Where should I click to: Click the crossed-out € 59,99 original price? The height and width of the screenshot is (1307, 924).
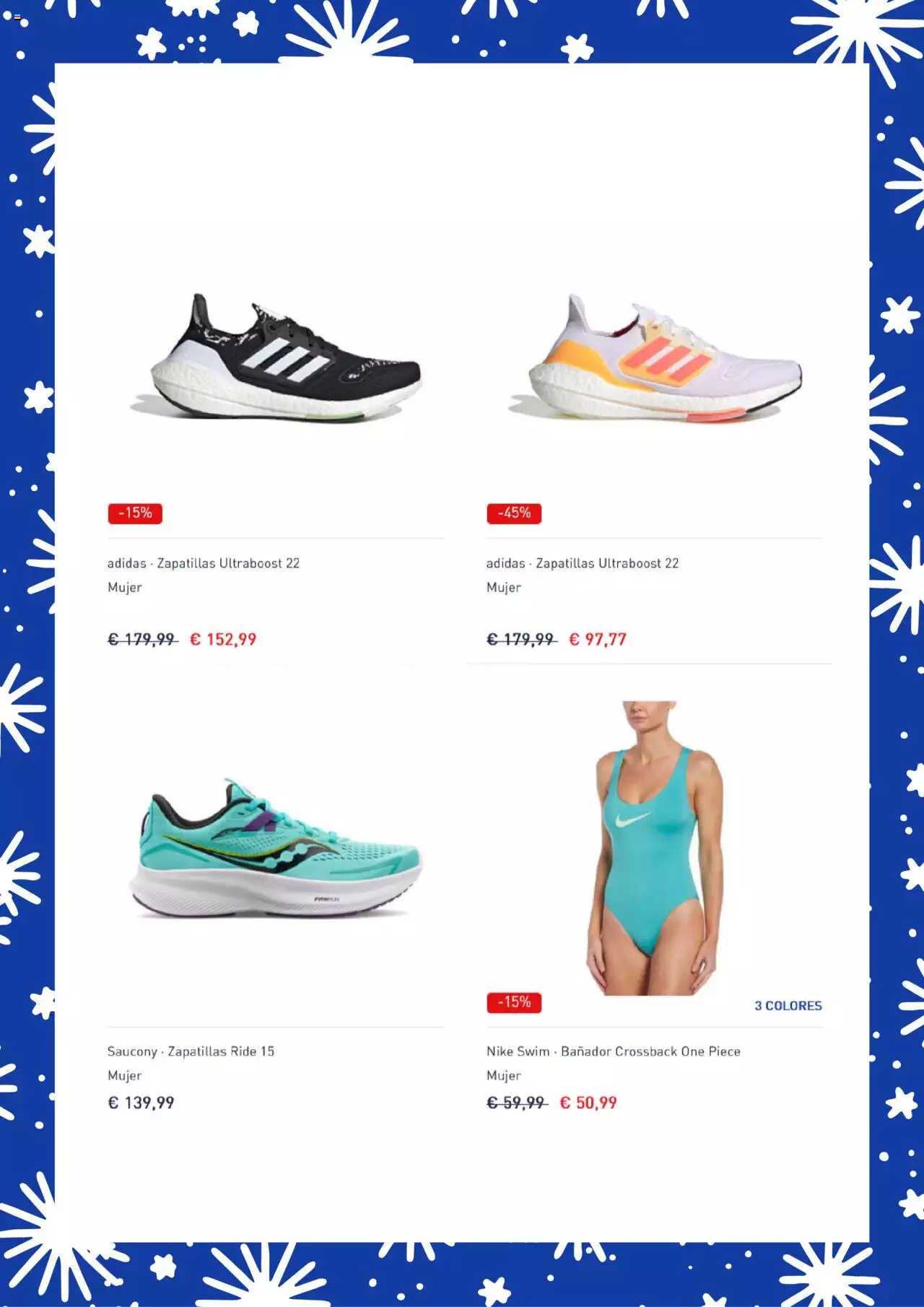pyautogui.click(x=517, y=1103)
